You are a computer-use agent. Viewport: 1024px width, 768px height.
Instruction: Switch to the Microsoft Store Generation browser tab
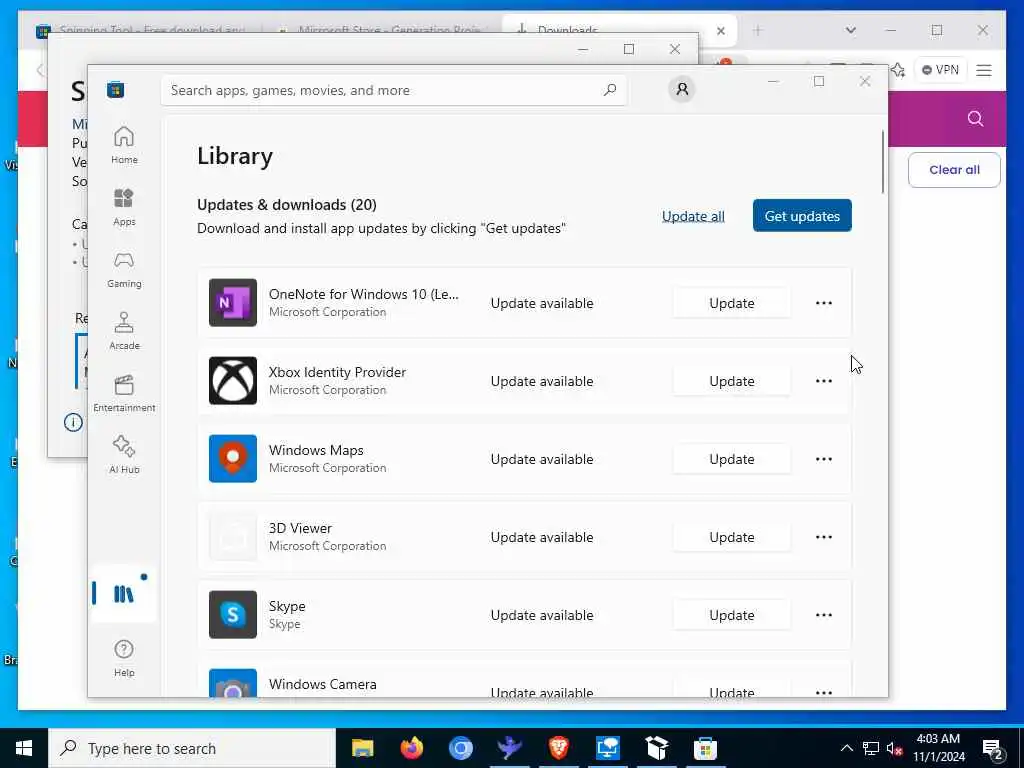coord(382,30)
